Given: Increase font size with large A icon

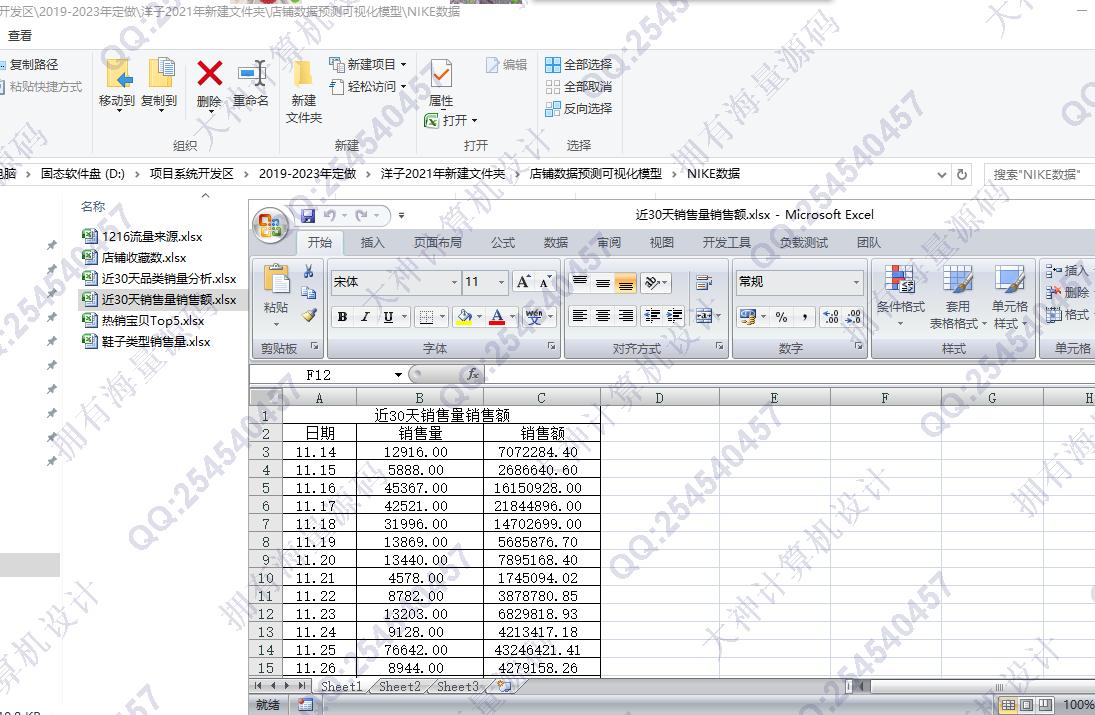Looking at the screenshot, I should [522, 281].
